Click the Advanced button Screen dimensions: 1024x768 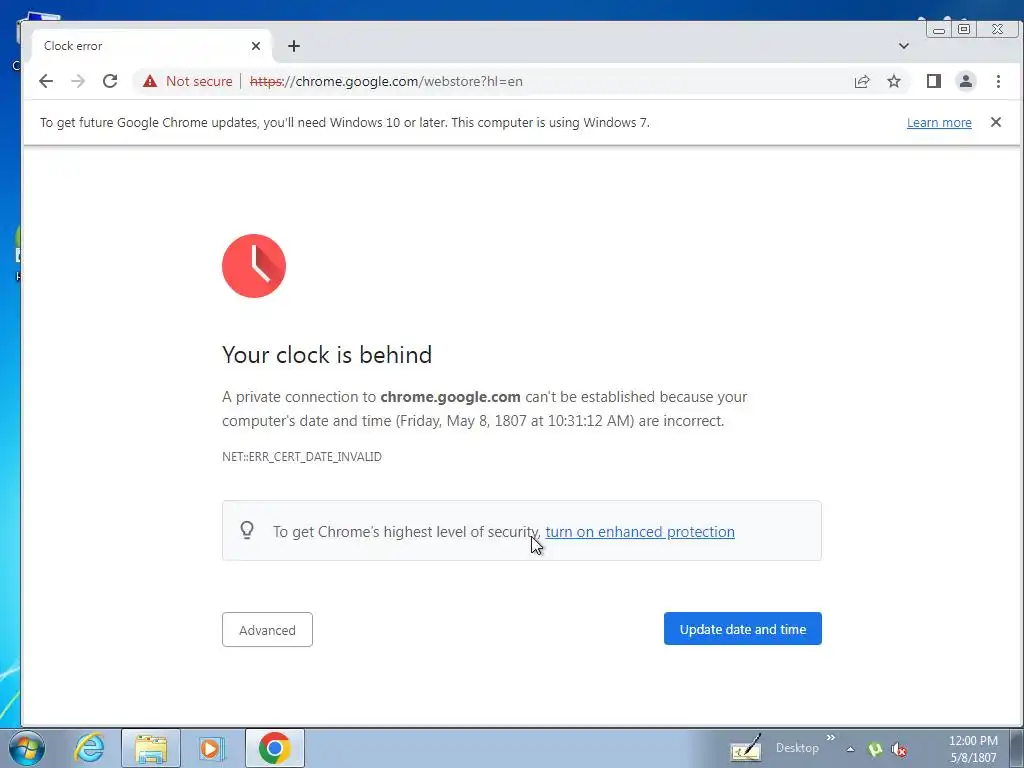coord(267,630)
